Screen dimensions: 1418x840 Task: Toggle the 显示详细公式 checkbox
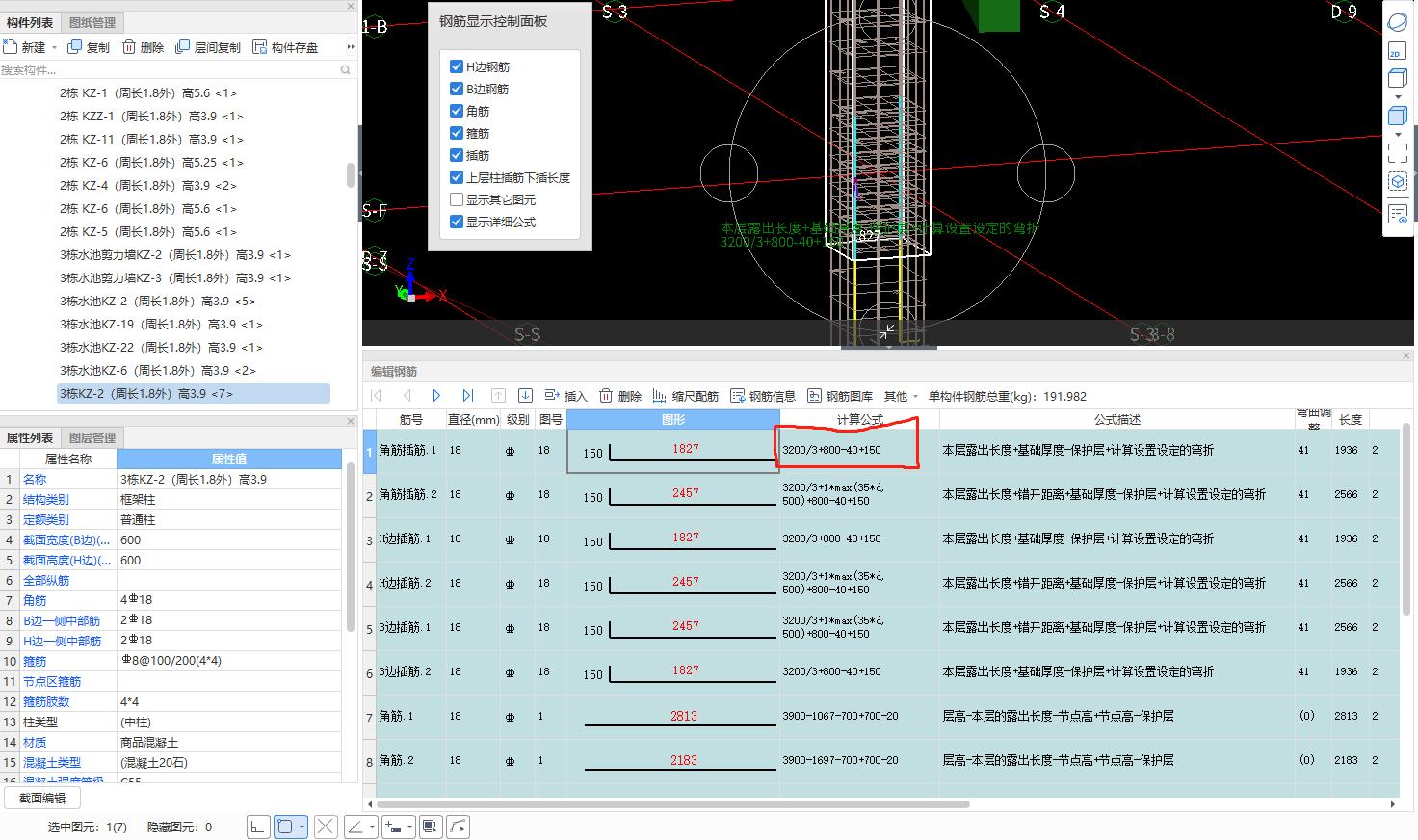457,222
